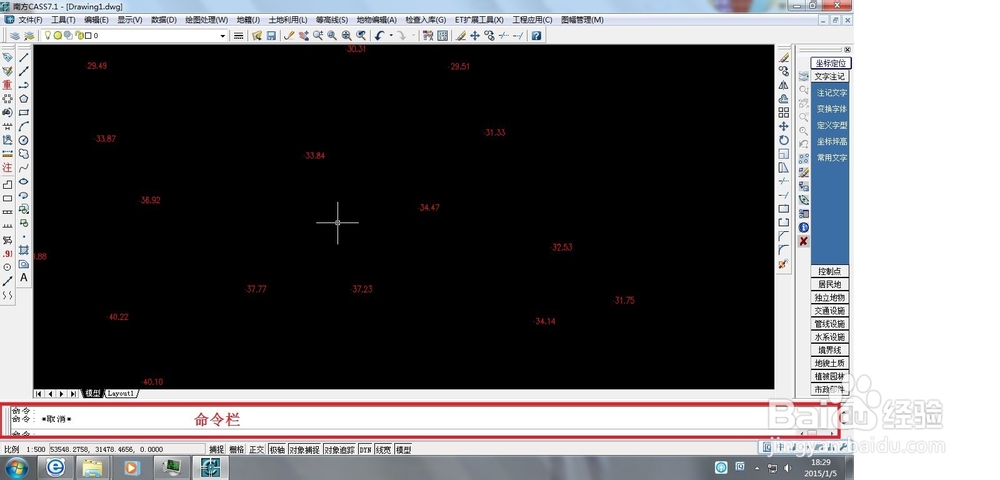Select the Hatch pattern tool
Screen dimensions: 1000x480
coord(24,251)
